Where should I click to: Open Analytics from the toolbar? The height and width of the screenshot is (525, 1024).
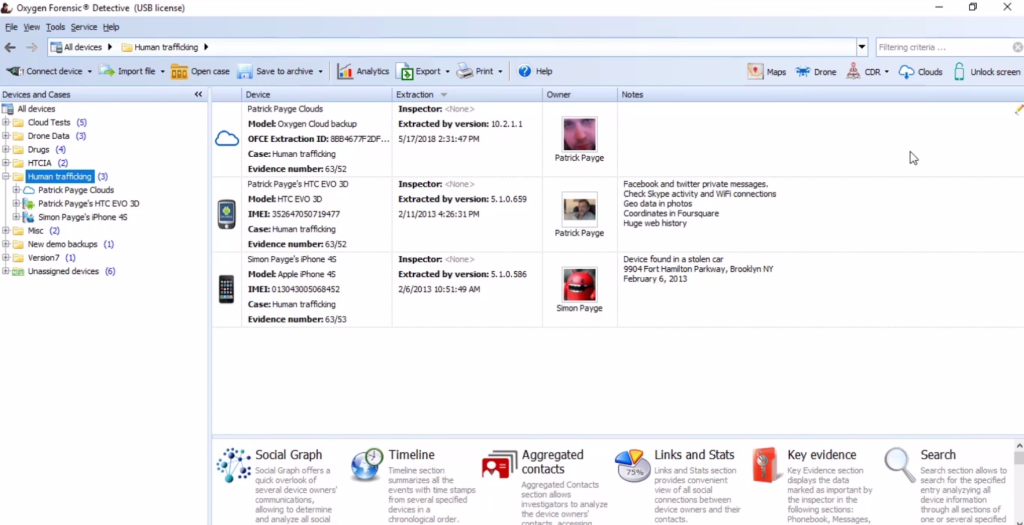coord(363,72)
